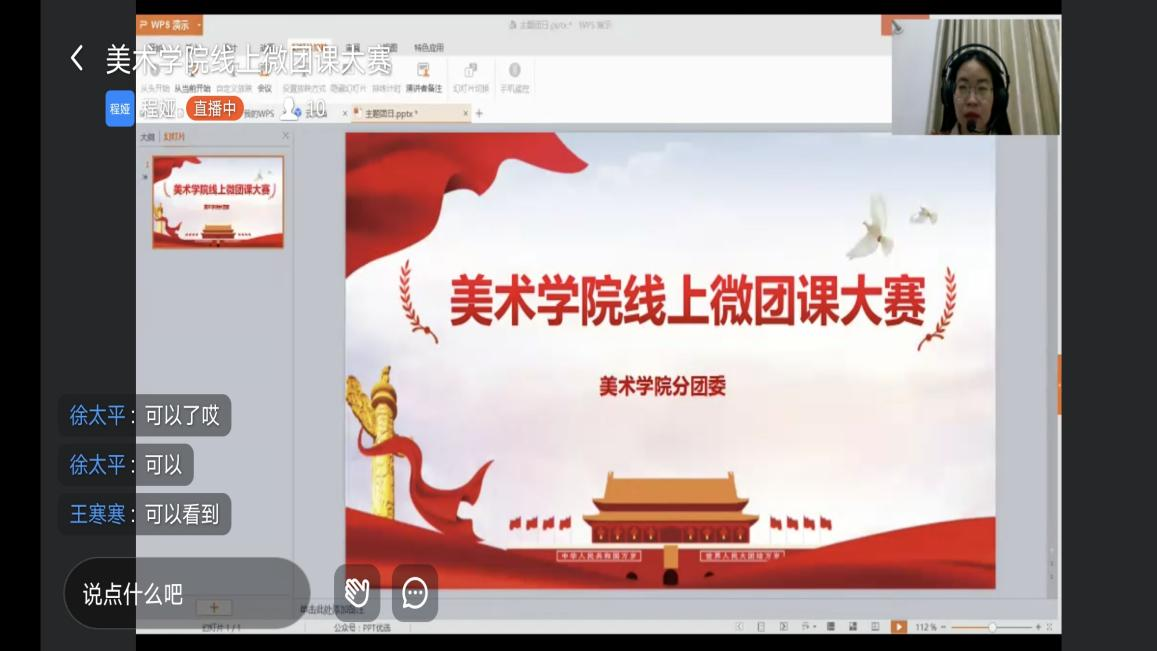
Task: Open the chat bubble icon
Action: coord(415,593)
